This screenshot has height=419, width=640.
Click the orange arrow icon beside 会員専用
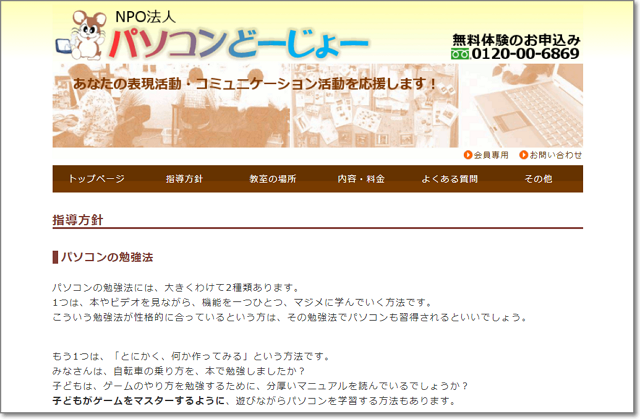(x=468, y=155)
